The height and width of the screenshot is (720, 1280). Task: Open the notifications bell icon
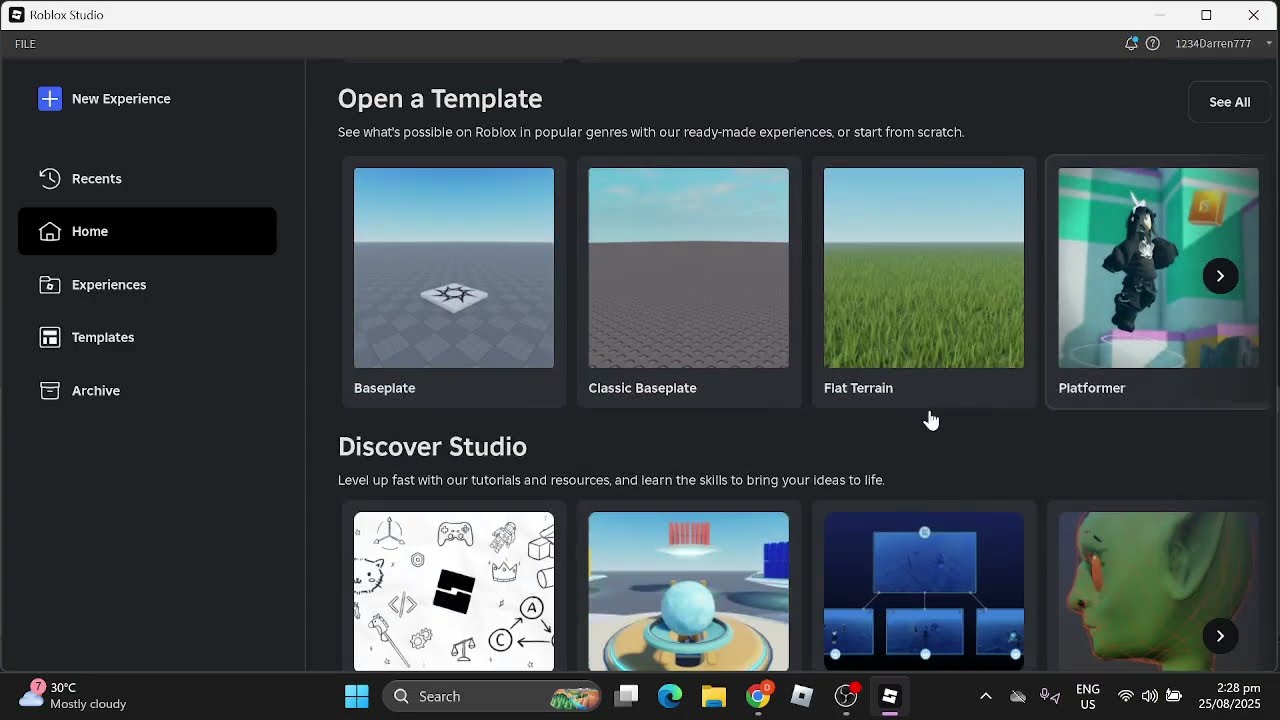1131,43
